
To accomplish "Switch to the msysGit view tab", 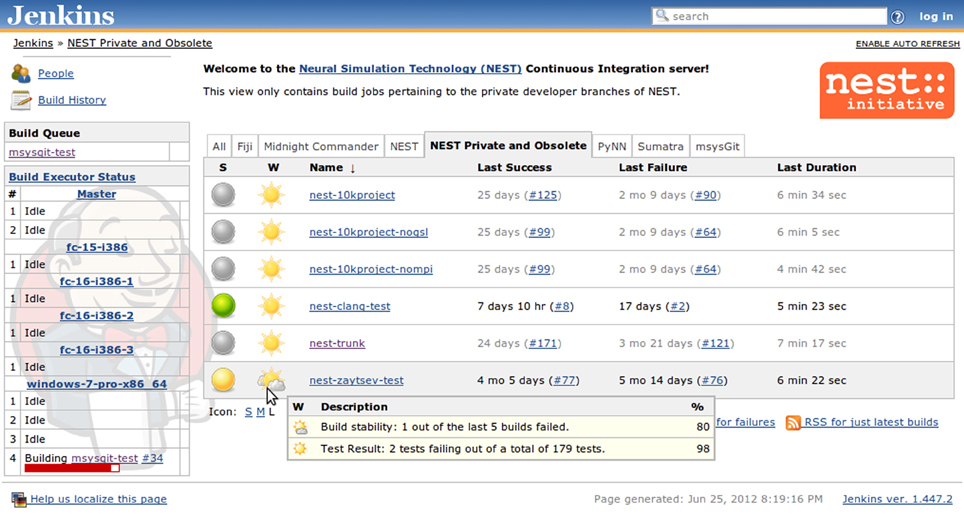I will [x=717, y=146].
